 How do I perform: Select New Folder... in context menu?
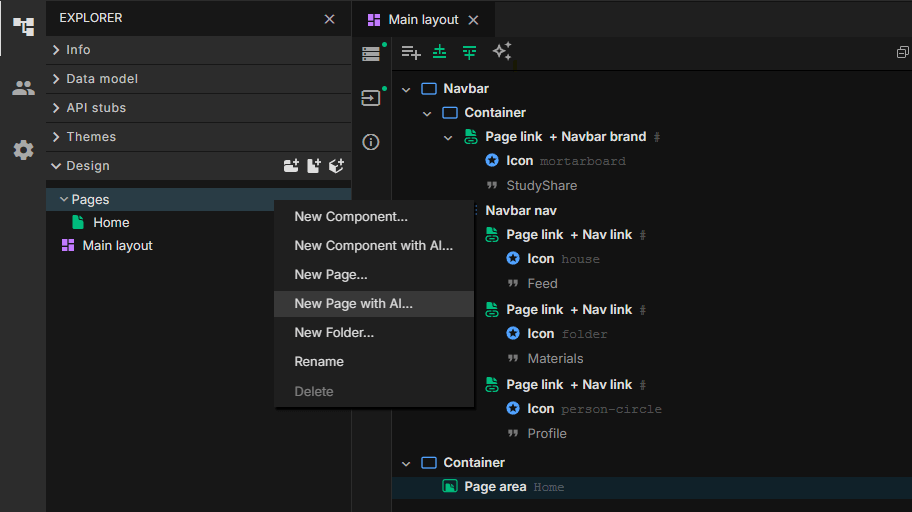(334, 333)
